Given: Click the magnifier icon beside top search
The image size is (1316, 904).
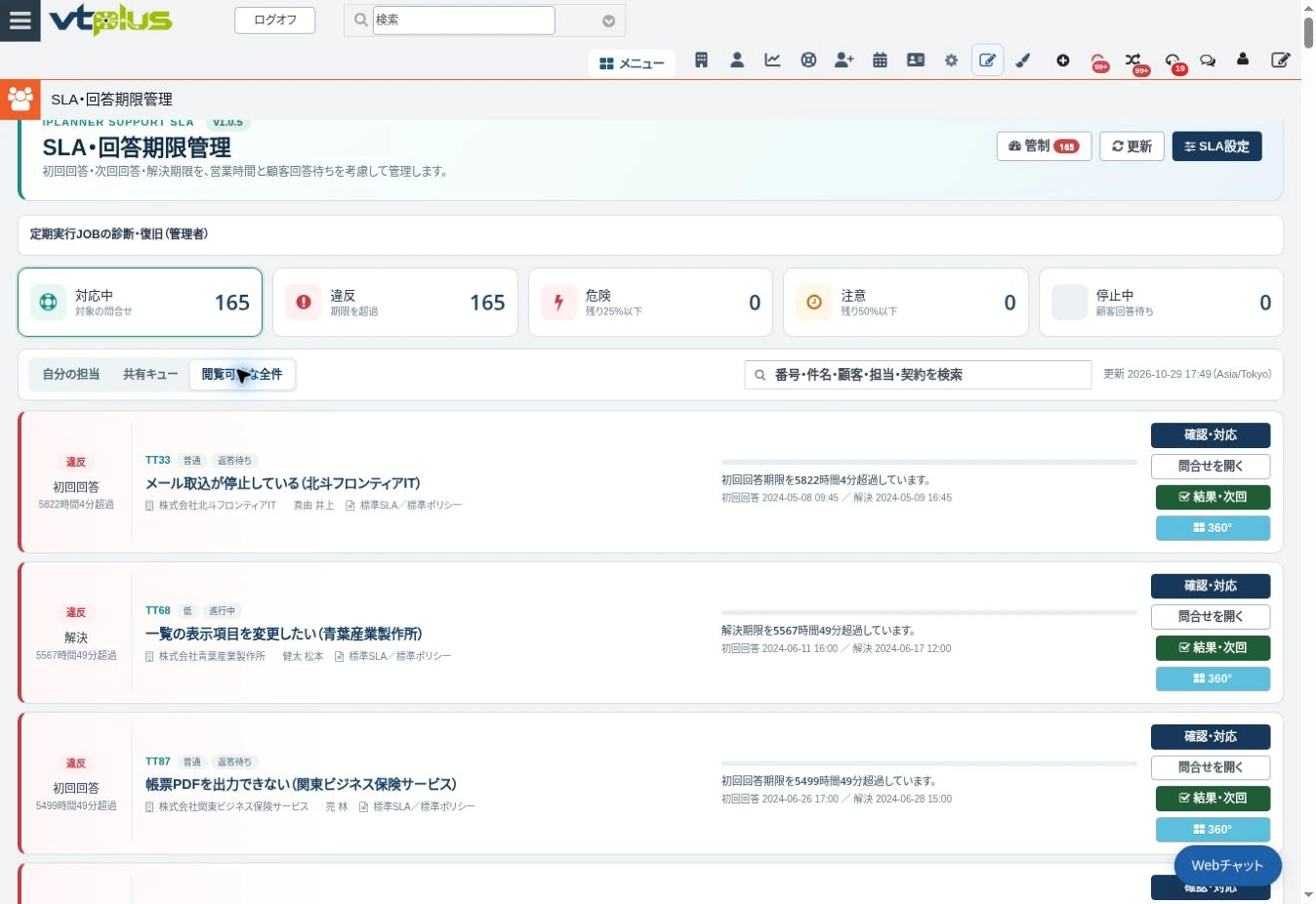Looking at the screenshot, I should coord(360,20).
